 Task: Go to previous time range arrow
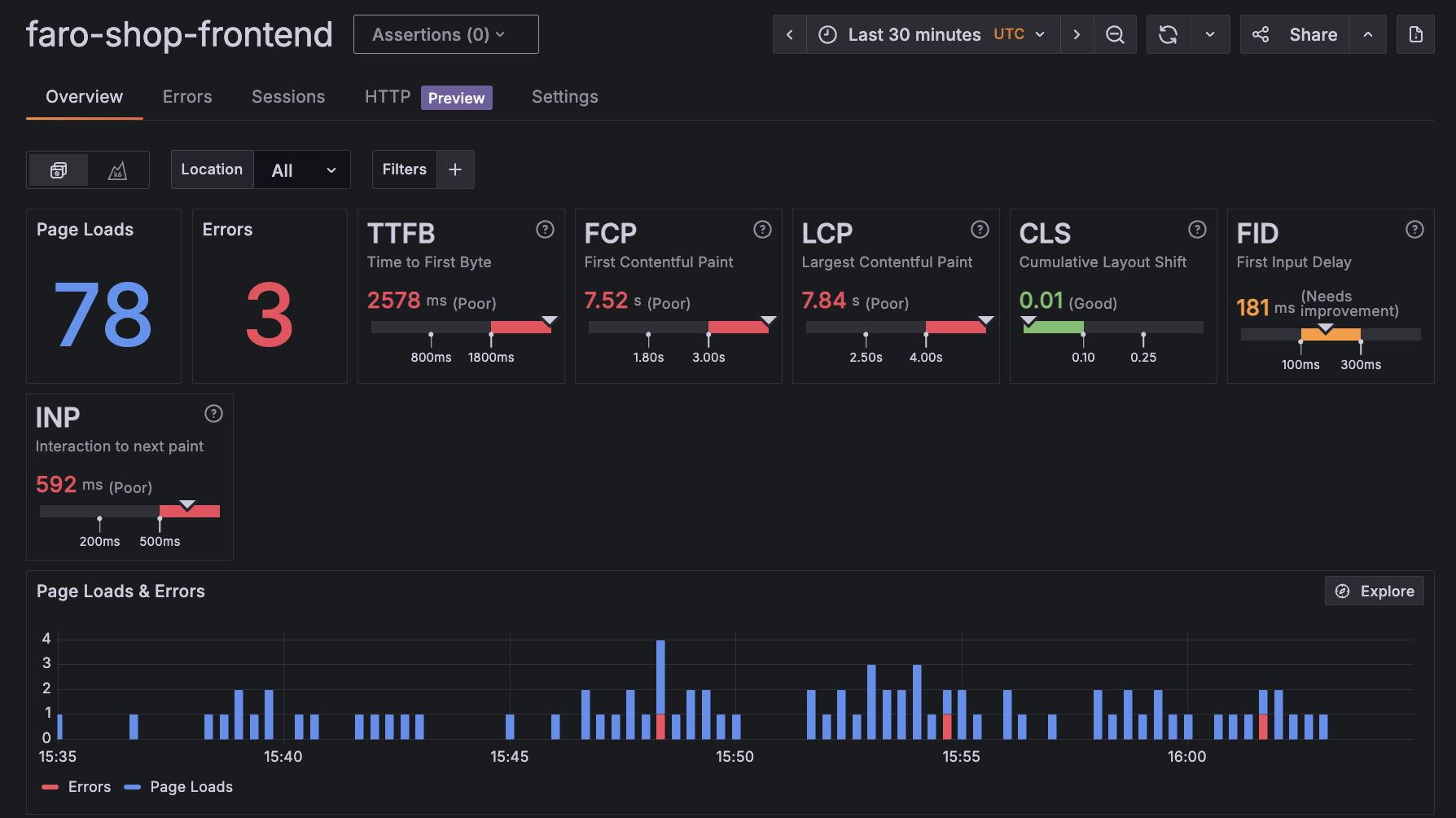point(789,34)
